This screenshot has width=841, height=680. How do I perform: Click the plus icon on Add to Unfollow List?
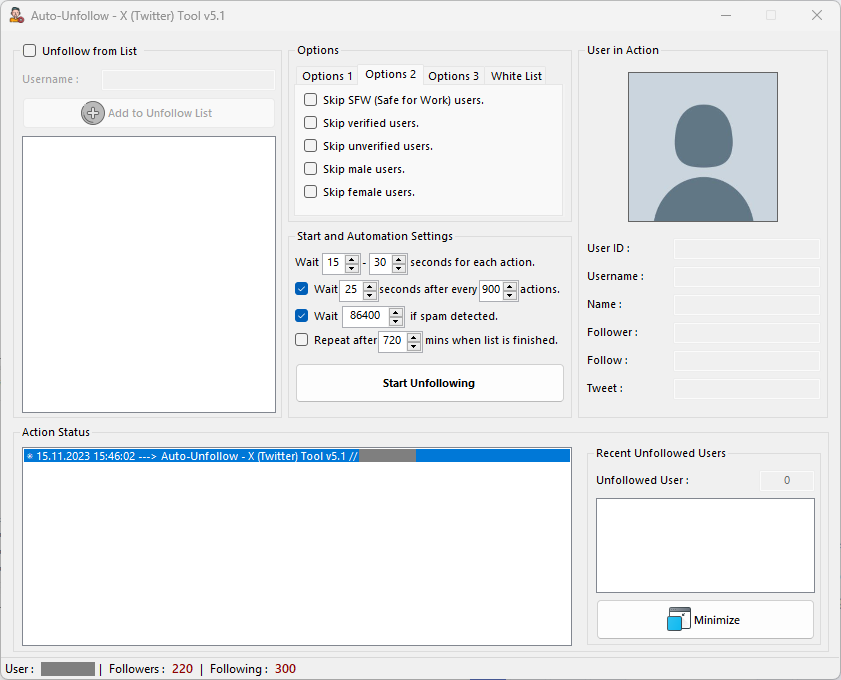pos(93,113)
